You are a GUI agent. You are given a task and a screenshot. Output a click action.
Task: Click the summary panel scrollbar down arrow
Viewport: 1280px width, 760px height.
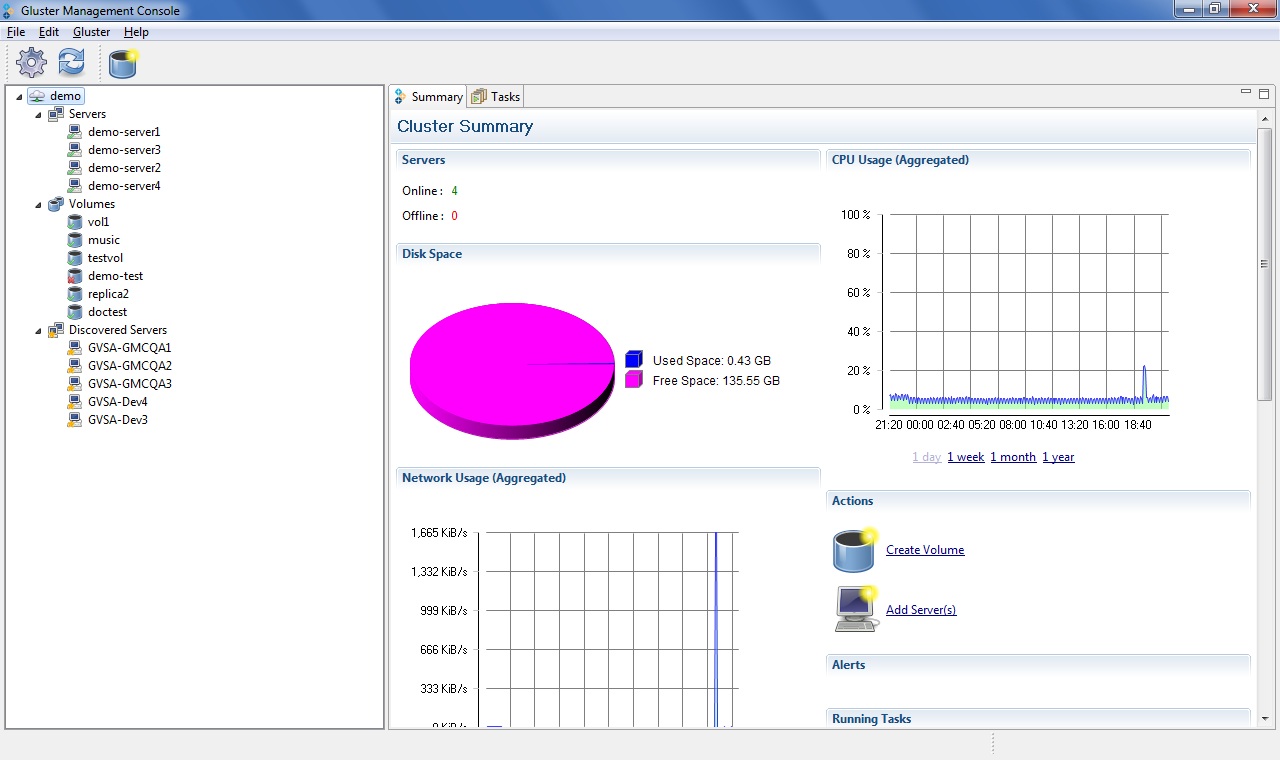point(1264,718)
